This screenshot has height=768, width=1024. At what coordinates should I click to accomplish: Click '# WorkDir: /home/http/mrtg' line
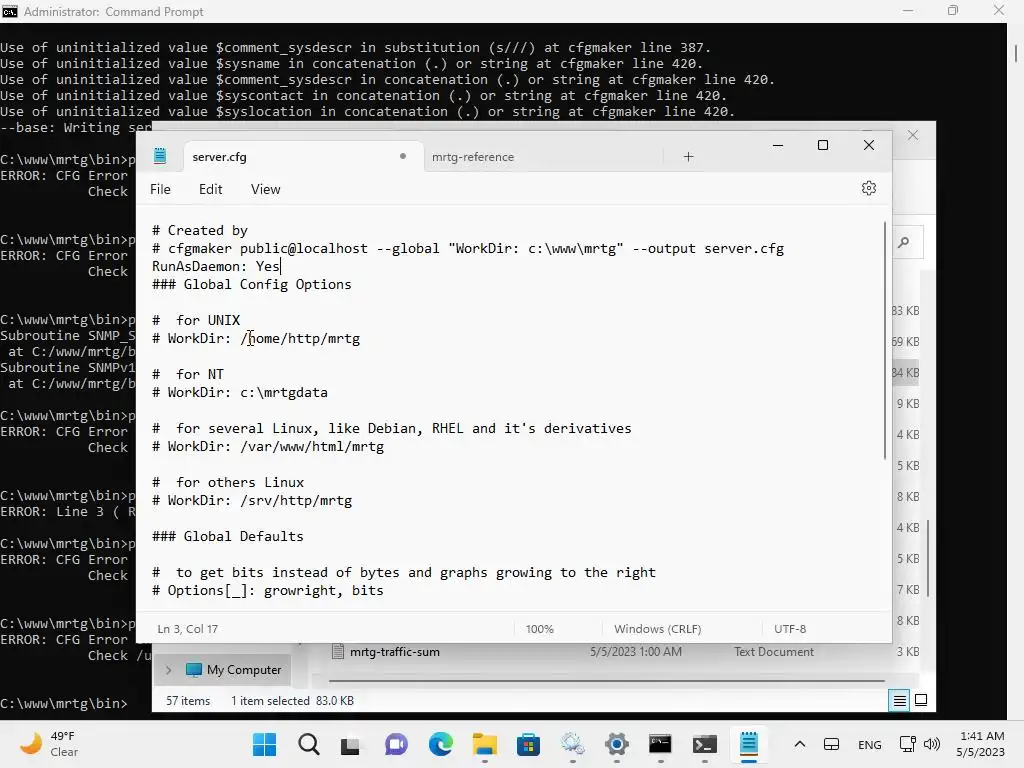pos(256,339)
